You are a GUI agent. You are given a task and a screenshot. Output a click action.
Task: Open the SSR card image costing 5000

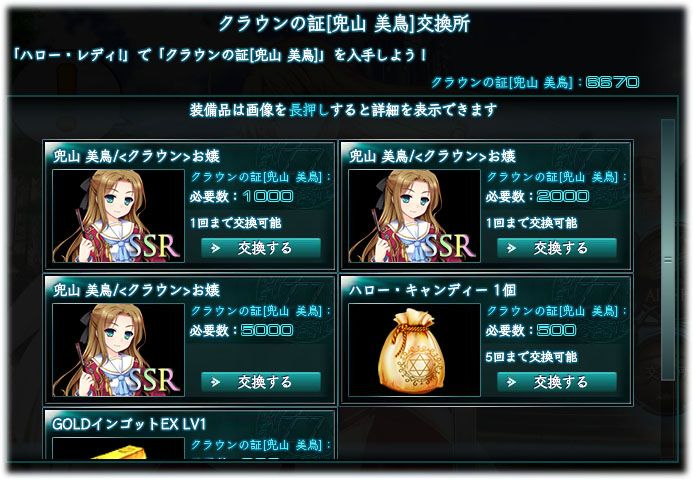pyautogui.click(x=118, y=350)
